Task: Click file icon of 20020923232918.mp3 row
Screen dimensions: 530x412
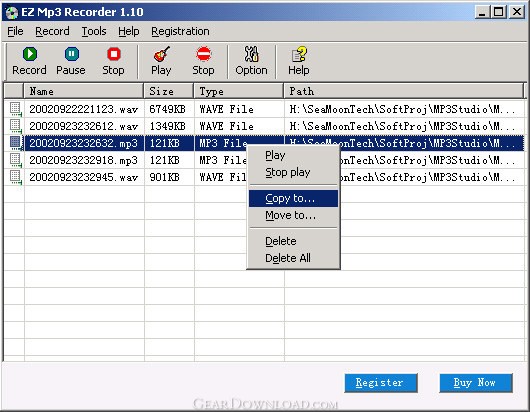Action: pos(15,160)
